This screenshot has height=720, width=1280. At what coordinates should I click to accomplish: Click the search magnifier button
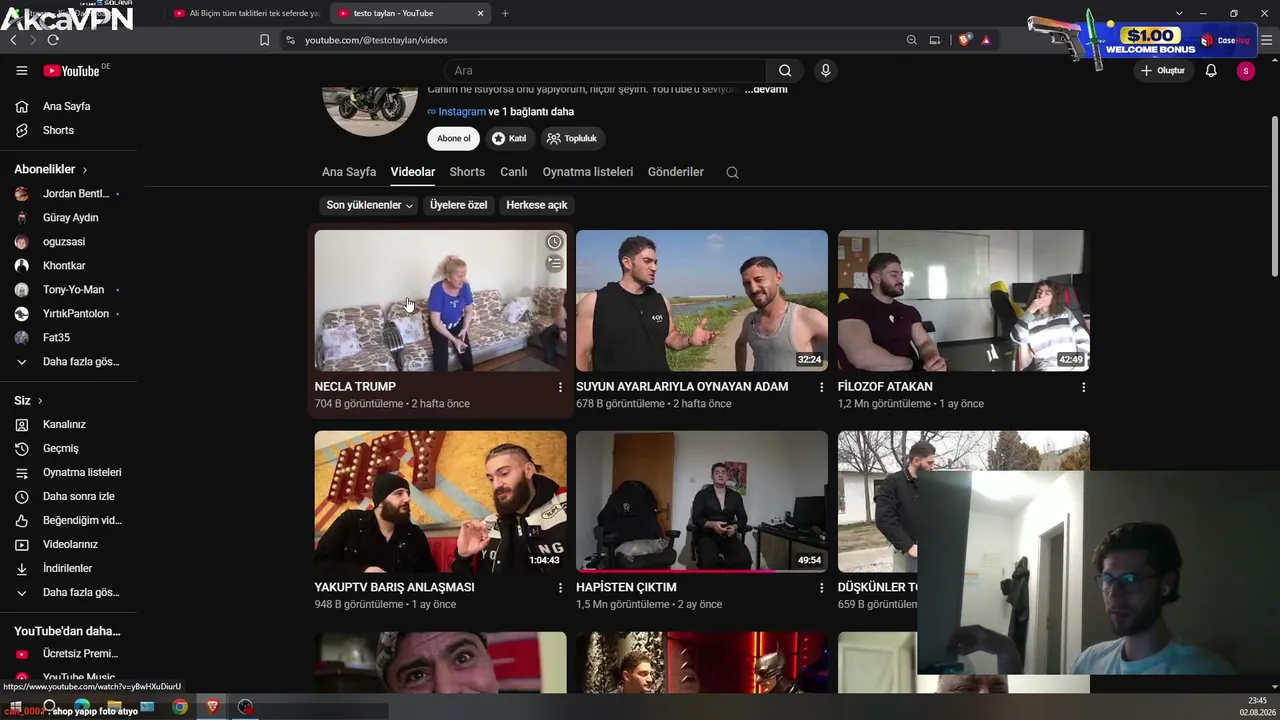pyautogui.click(x=785, y=71)
